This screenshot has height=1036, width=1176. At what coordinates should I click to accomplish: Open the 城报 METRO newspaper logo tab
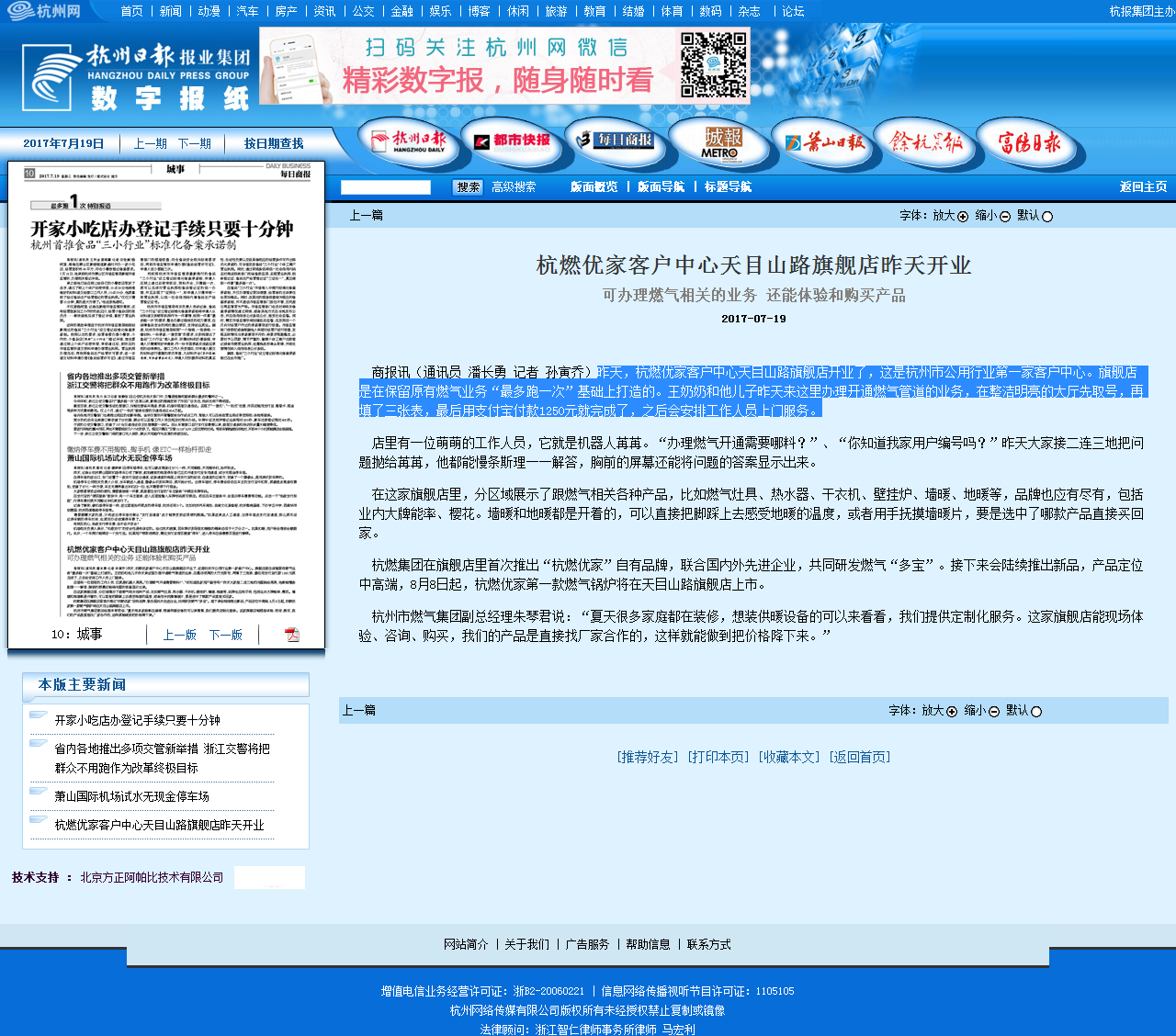721,142
